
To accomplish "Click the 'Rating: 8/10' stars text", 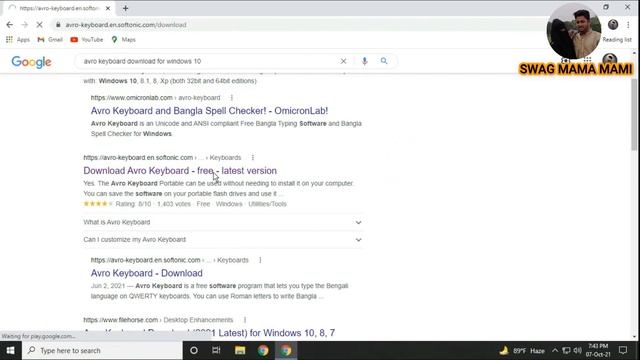I will click(x=117, y=204).
